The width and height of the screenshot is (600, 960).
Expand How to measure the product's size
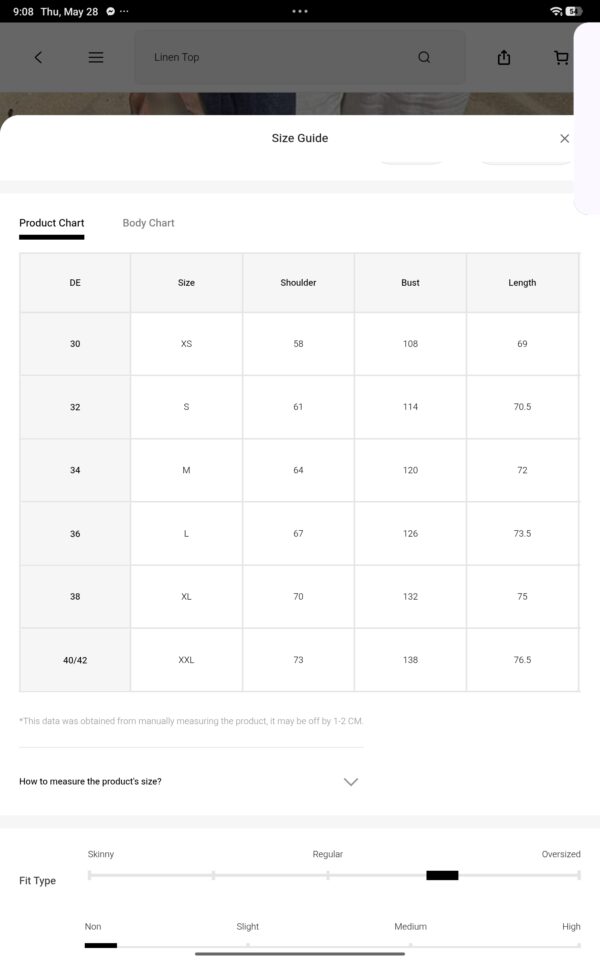[189, 781]
